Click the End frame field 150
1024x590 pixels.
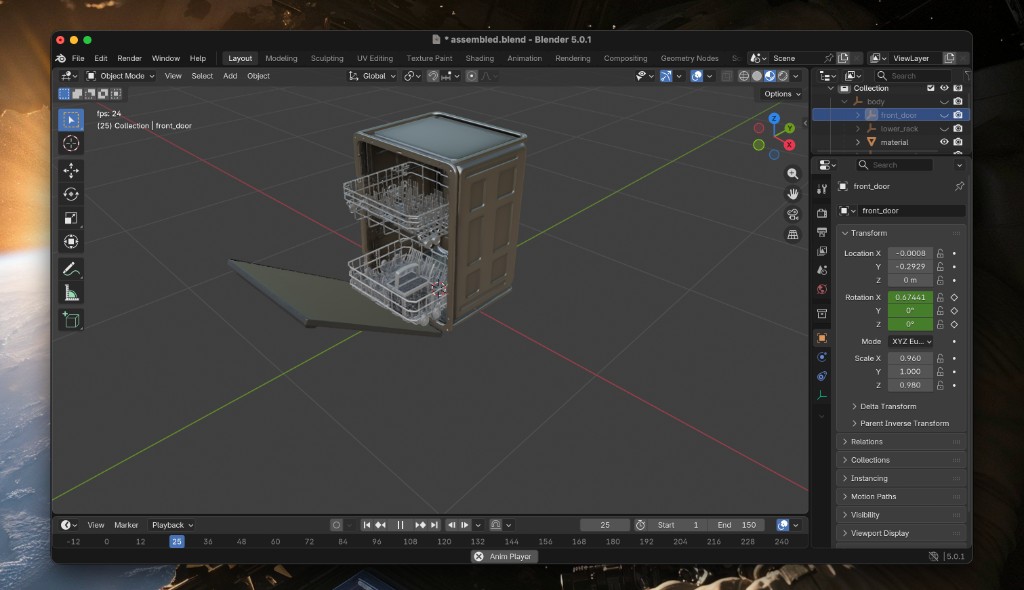[737, 525]
